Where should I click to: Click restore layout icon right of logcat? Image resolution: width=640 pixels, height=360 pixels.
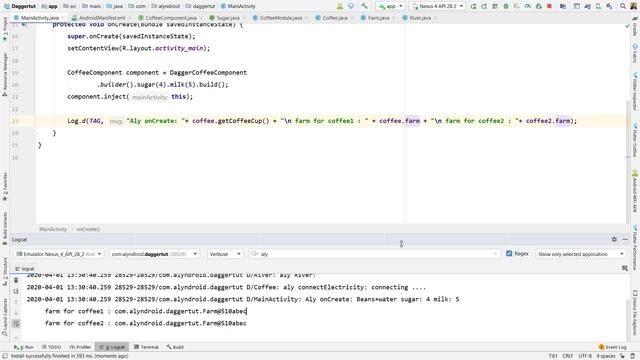624,268
